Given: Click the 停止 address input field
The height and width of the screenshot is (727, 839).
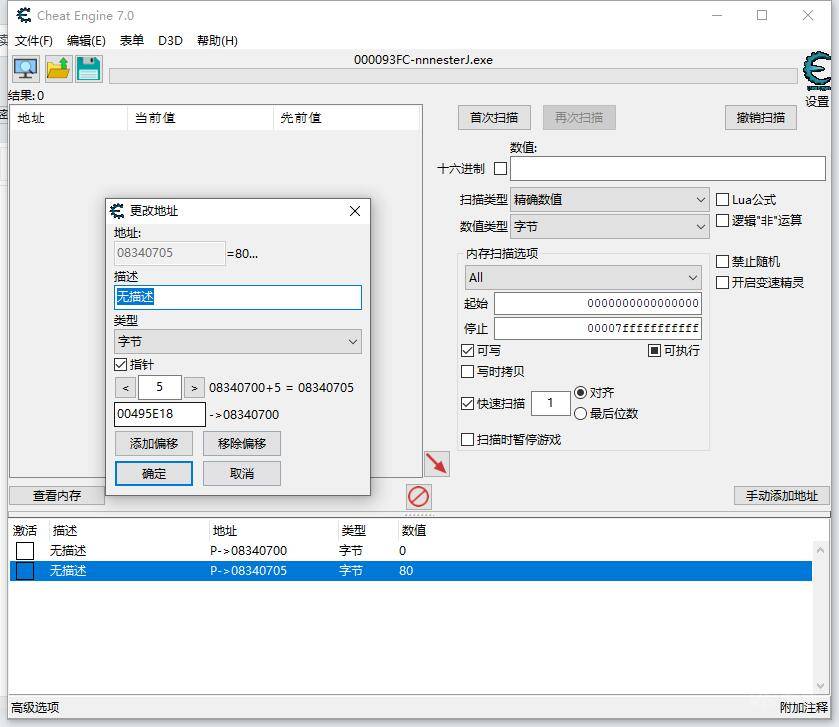Looking at the screenshot, I should pyautogui.click(x=598, y=328).
